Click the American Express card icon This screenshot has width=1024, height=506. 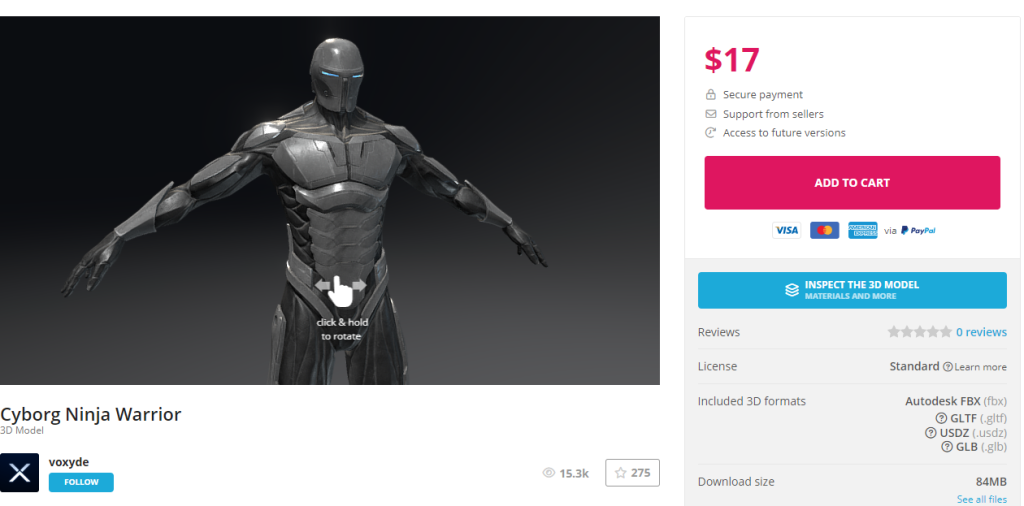click(862, 230)
